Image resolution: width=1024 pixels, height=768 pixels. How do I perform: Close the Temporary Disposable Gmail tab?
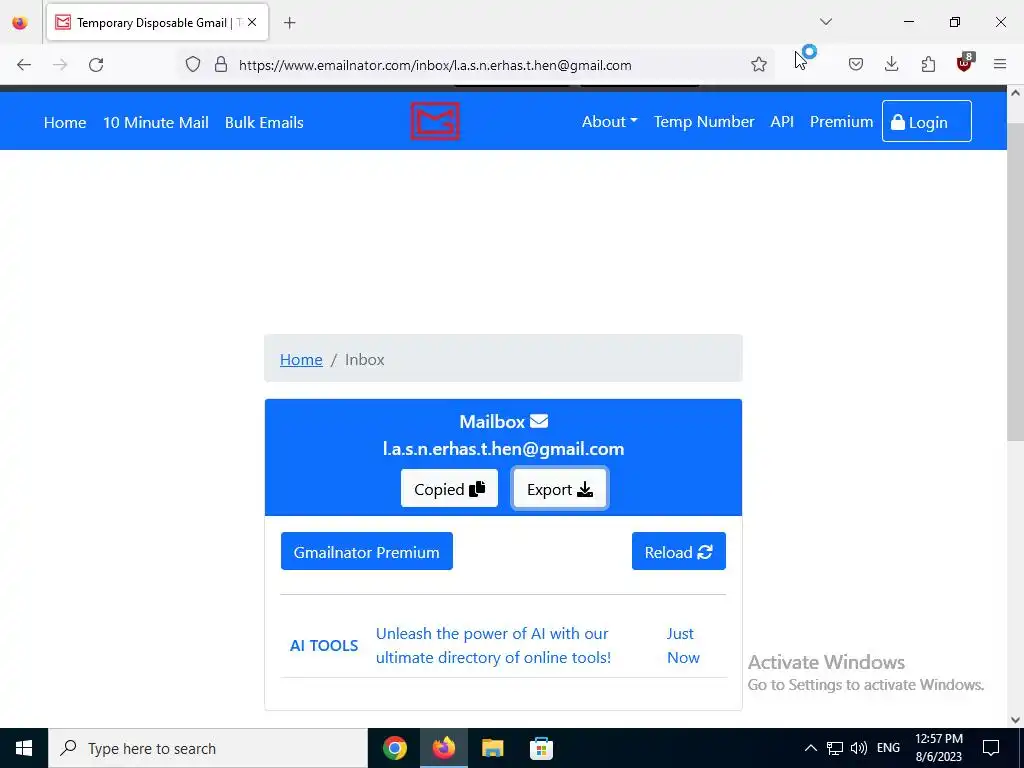[252, 22]
